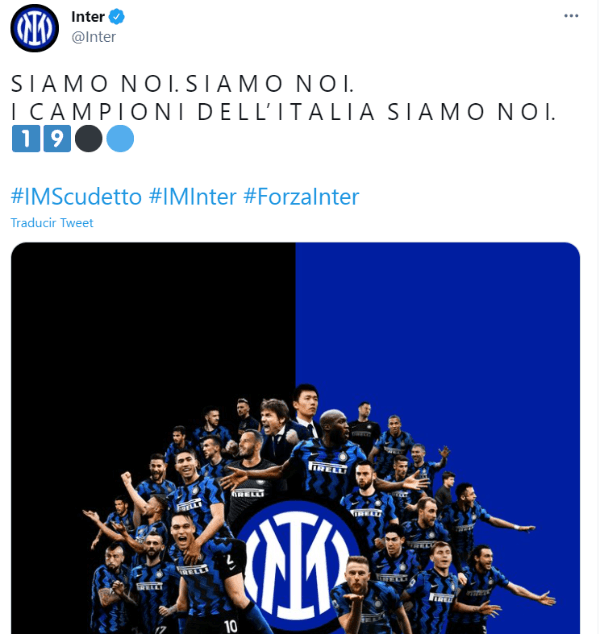600x634 pixels.
Task: Open the tweet's more options menu
Action: pyautogui.click(x=572, y=17)
